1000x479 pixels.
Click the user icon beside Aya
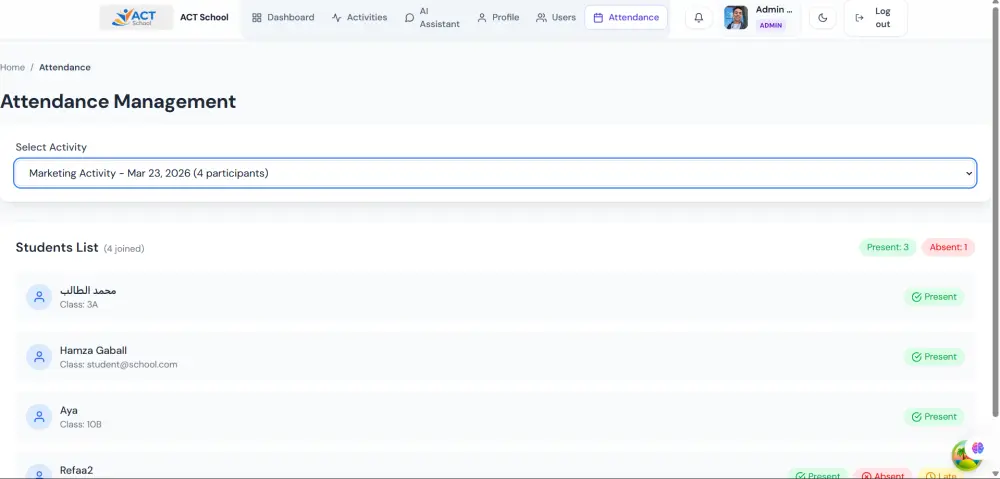(x=39, y=417)
